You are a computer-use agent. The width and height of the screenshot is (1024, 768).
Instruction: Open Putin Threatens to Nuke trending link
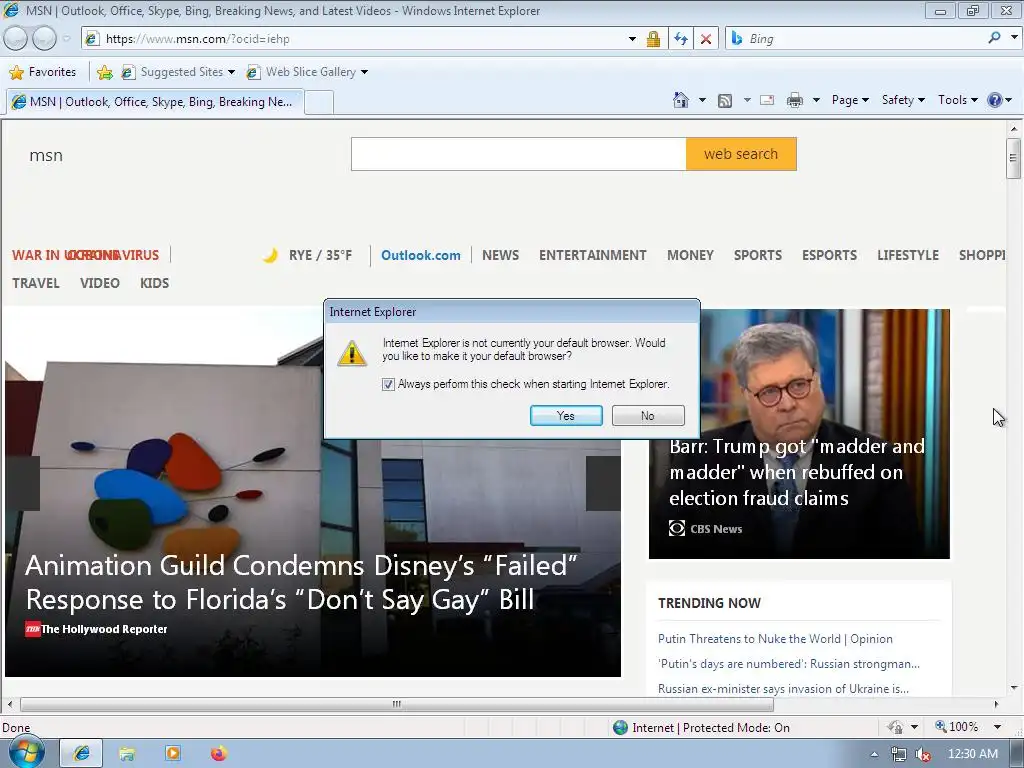(x=775, y=639)
